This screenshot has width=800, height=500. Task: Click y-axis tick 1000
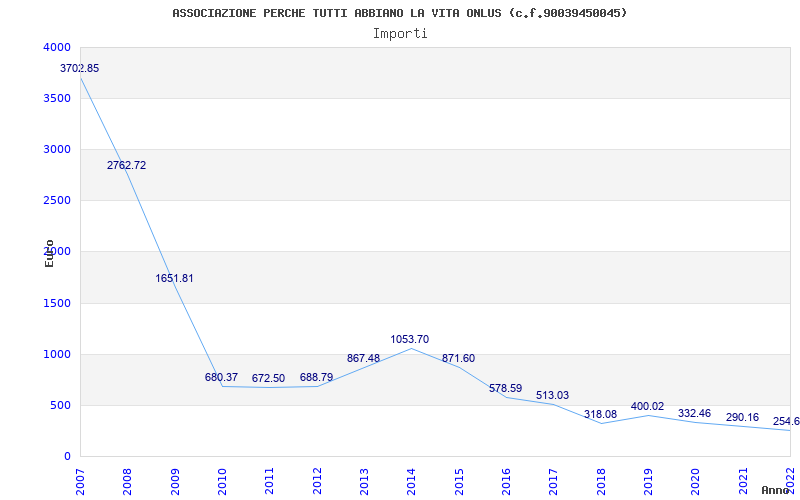point(57,355)
